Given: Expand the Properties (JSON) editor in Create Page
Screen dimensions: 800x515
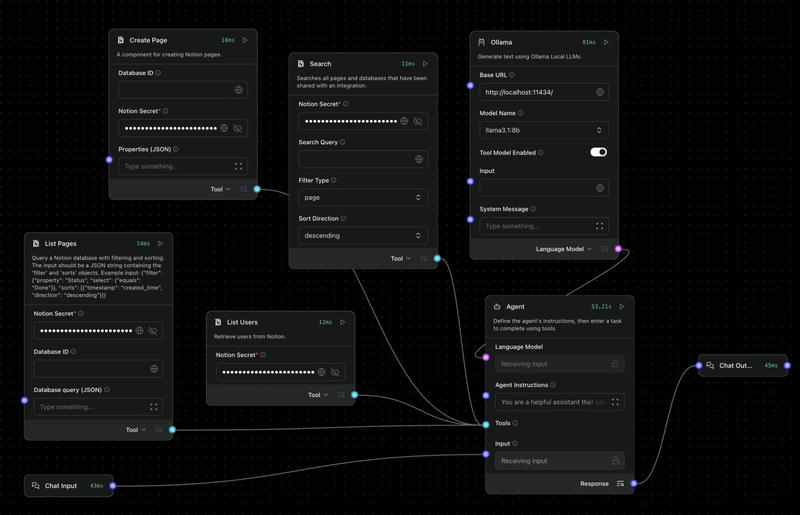Looking at the screenshot, I should 238,166.
